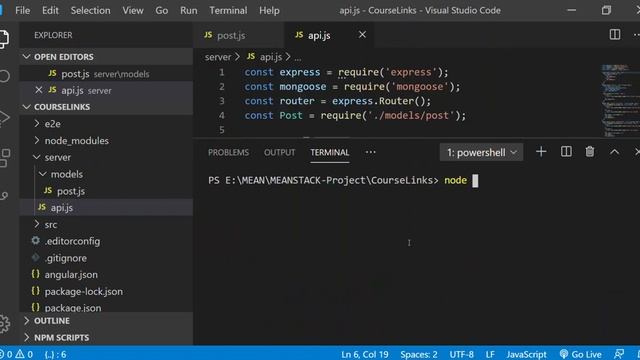Click terminal input after node command
Image resolution: width=640 pixels, height=360 pixels.
click(x=475, y=180)
